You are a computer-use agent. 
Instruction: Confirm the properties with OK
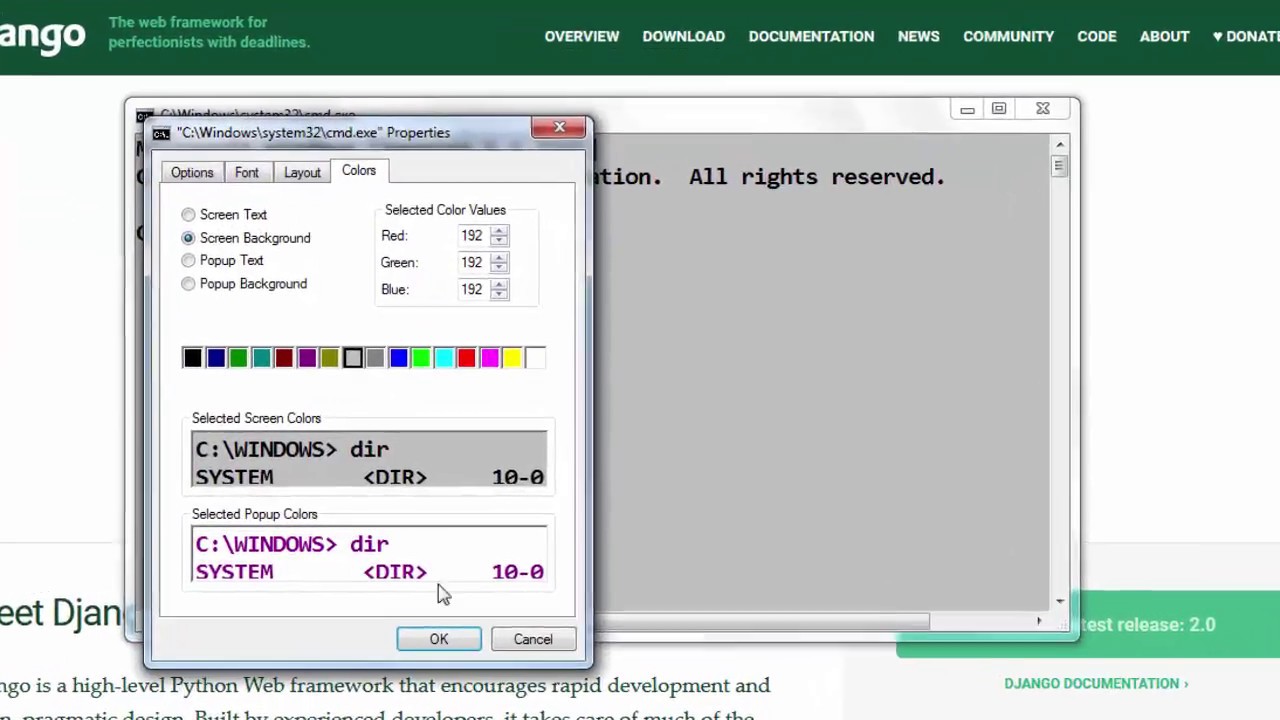point(439,639)
